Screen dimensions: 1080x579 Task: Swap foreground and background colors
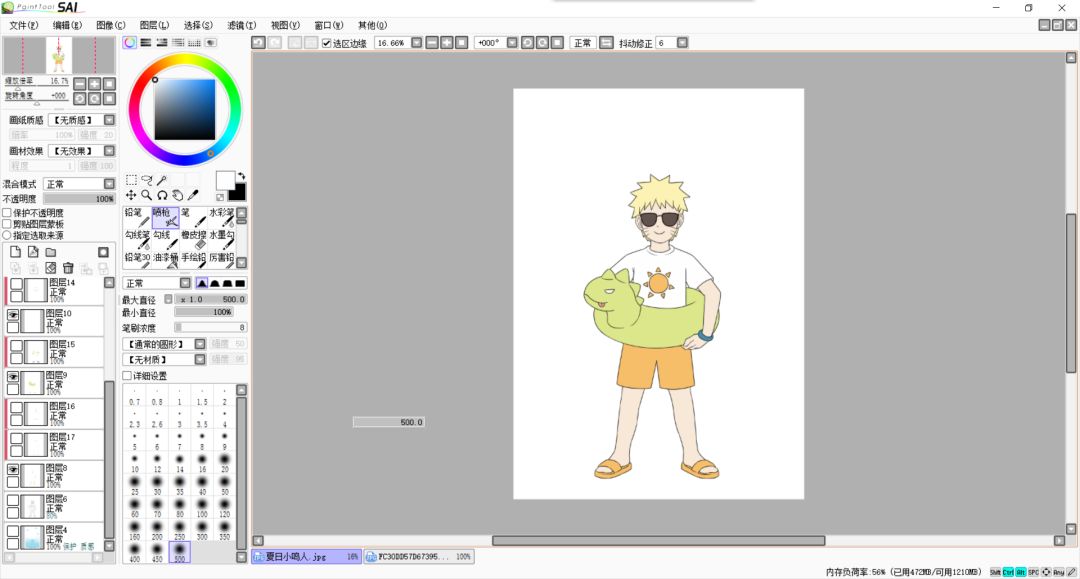click(x=241, y=176)
